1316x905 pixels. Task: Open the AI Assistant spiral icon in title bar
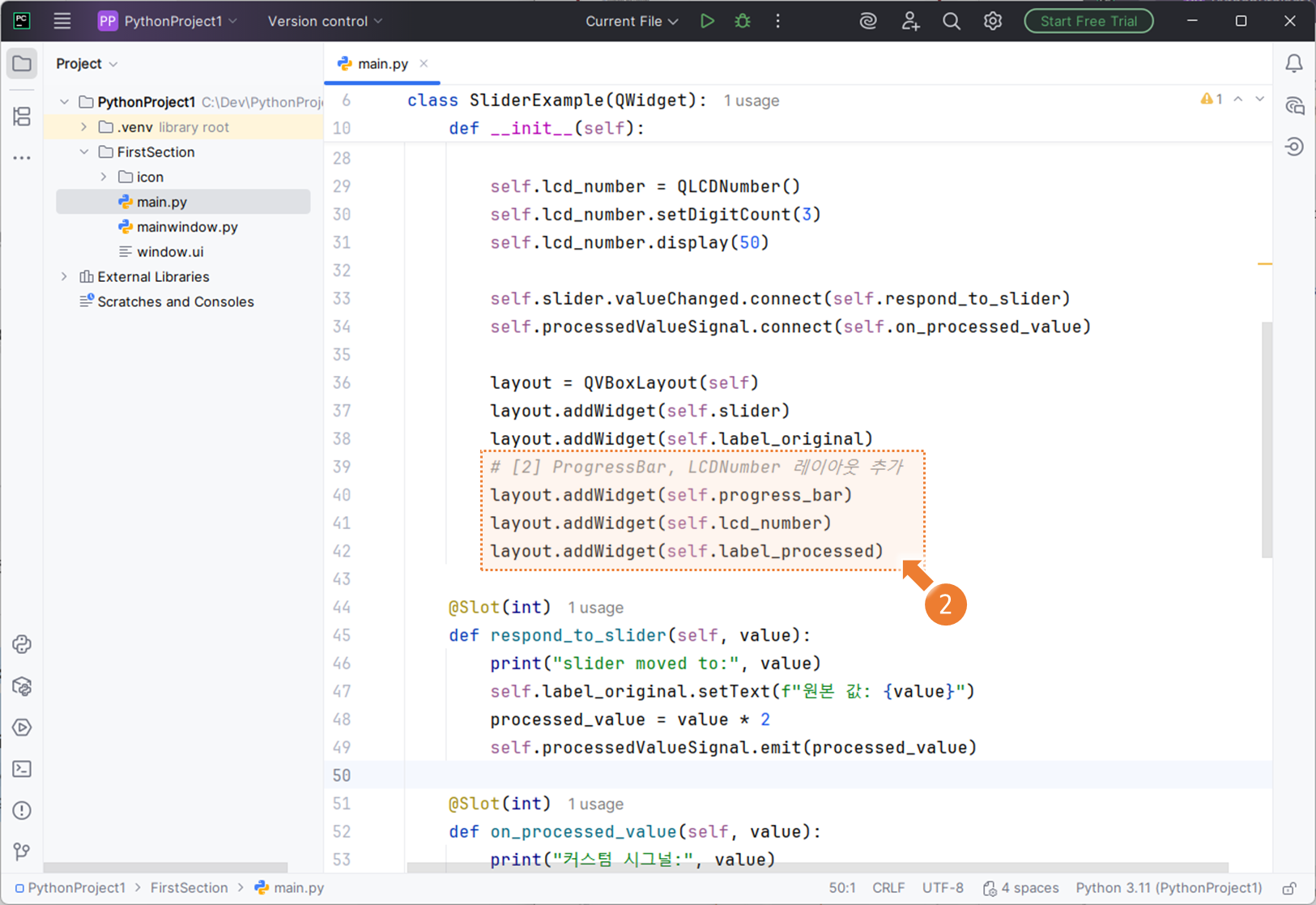point(868,21)
